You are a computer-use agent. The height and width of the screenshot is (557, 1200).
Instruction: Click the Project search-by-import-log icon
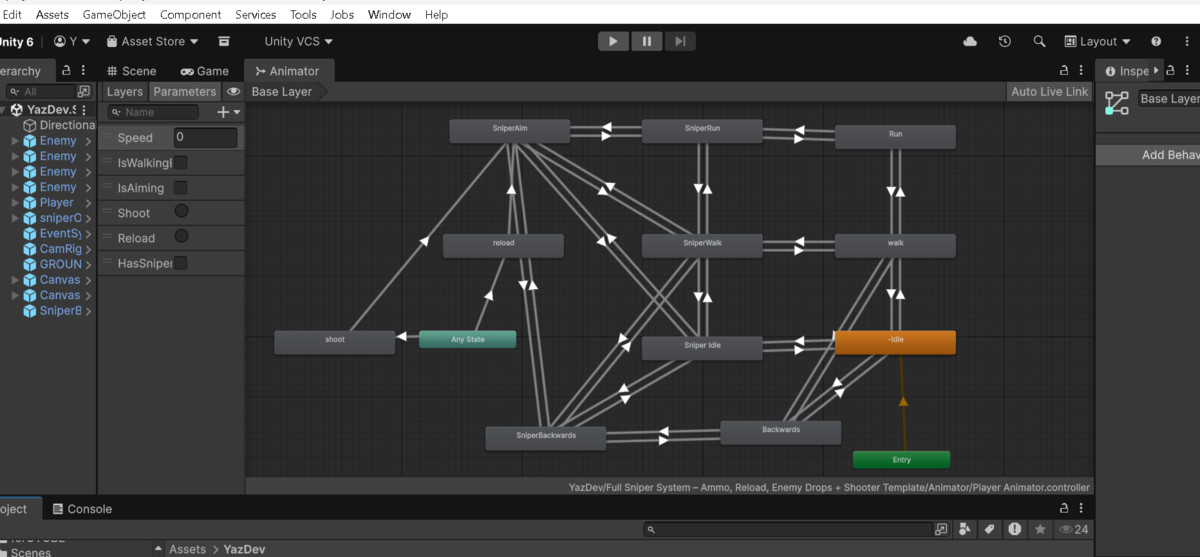tap(1015, 529)
